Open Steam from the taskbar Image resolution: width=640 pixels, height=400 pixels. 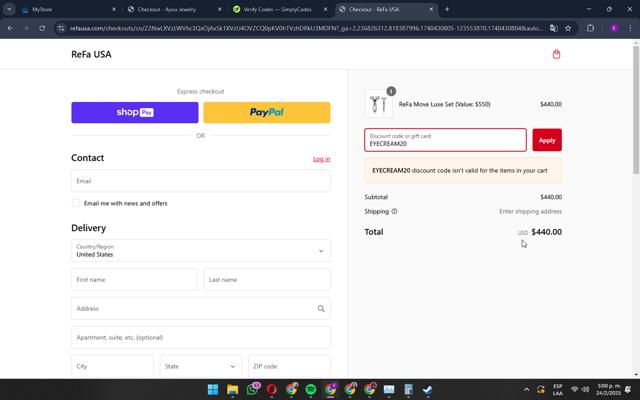click(x=427, y=390)
